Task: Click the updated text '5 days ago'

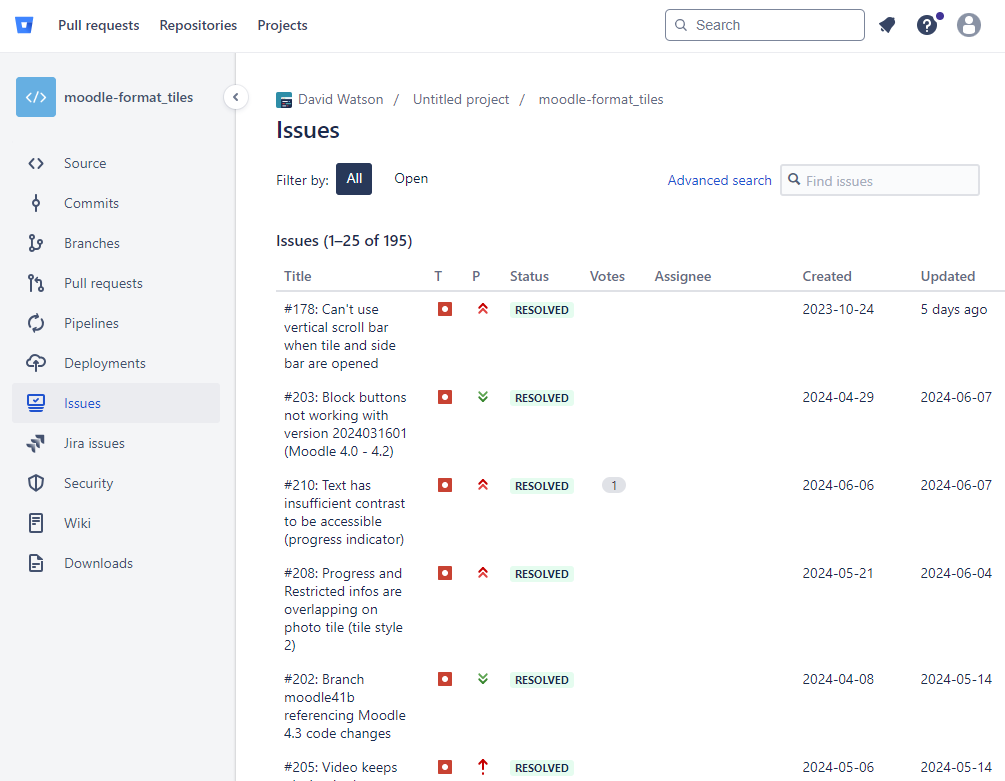Action: pos(954,309)
